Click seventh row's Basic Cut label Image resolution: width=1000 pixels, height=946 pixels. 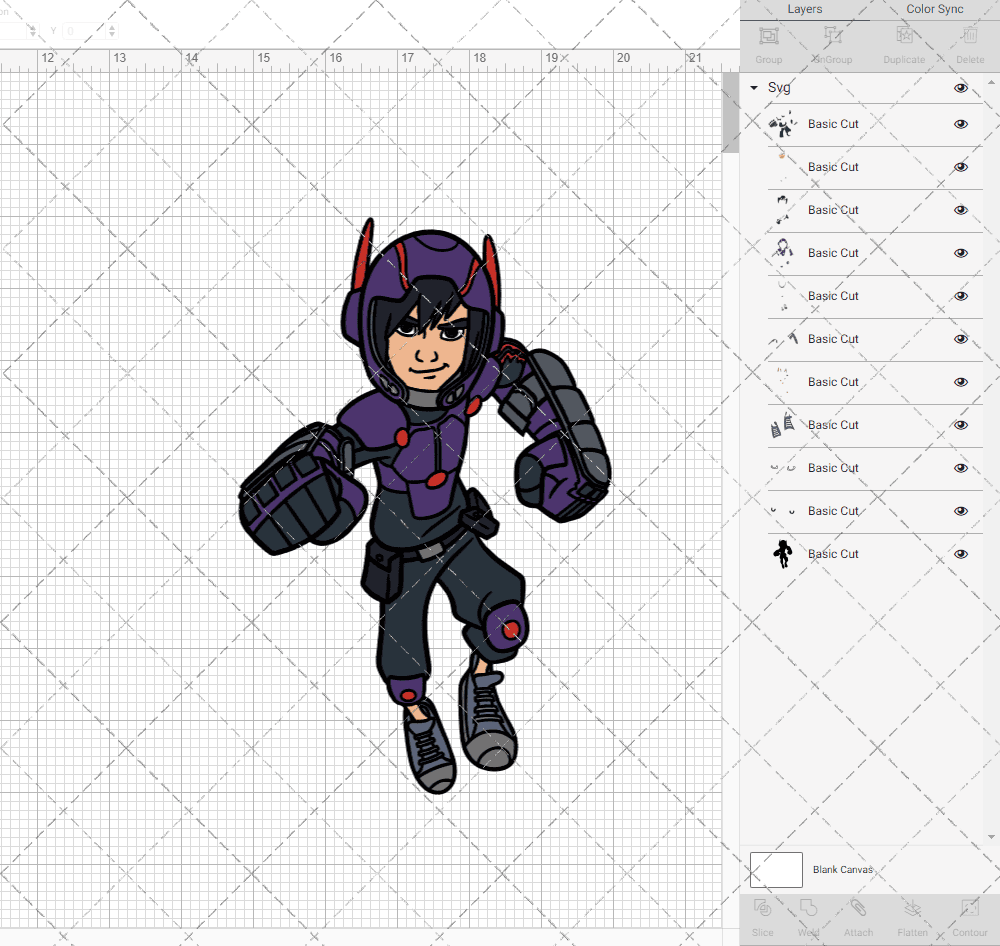point(833,382)
